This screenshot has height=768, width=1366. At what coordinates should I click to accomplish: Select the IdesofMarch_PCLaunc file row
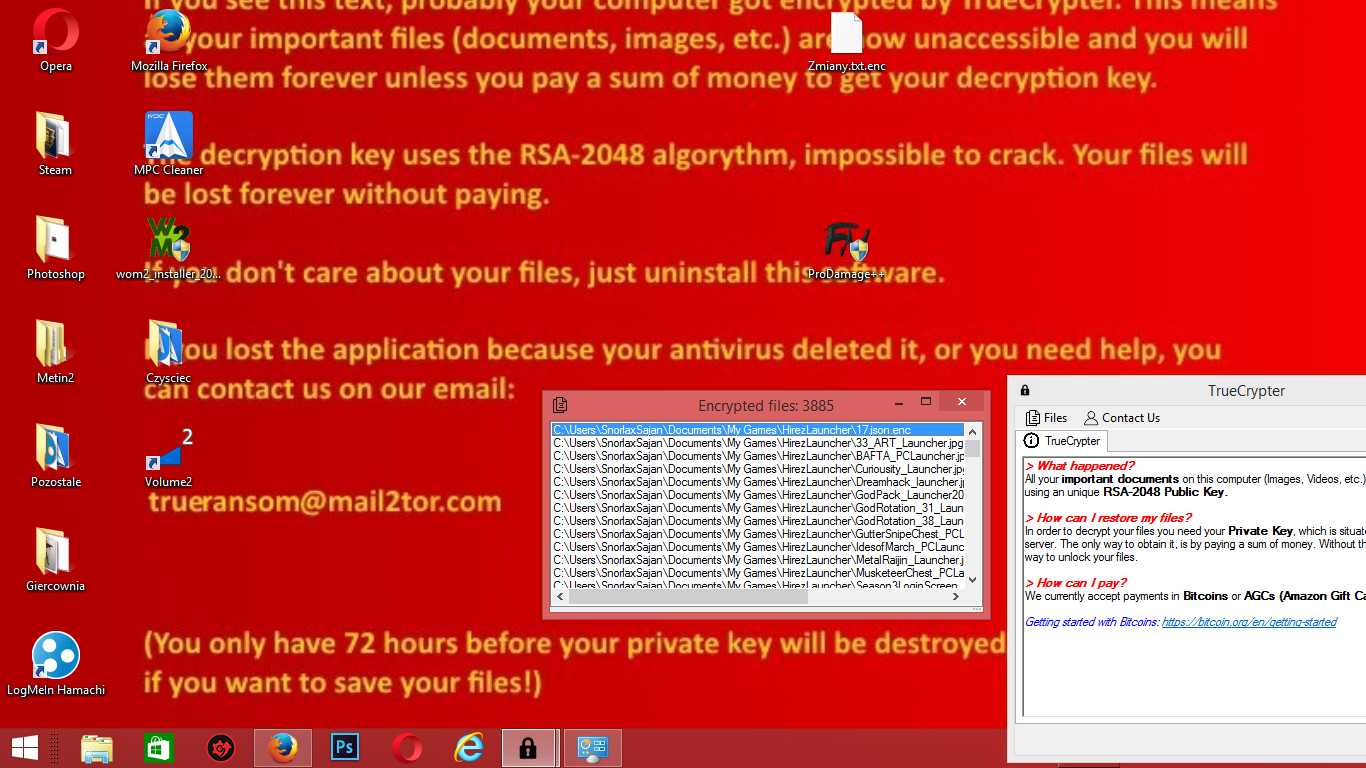click(x=758, y=547)
